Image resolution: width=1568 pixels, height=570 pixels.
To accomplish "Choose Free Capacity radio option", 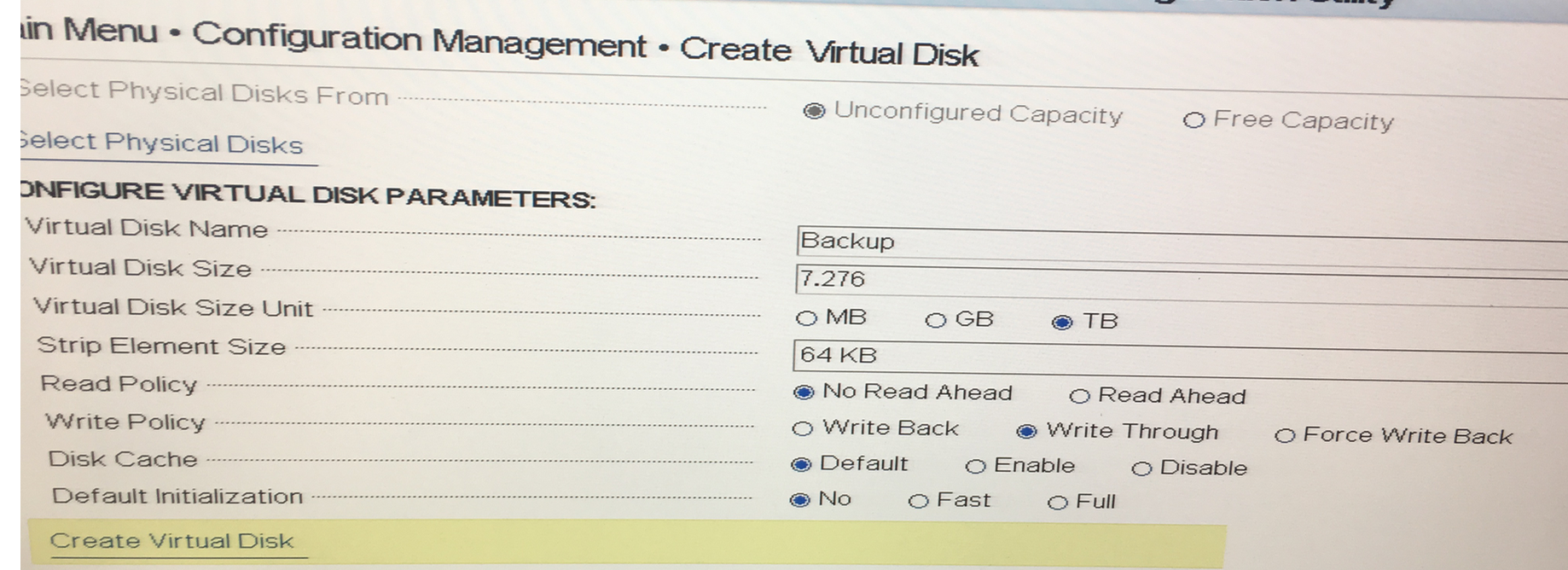I will [1194, 120].
